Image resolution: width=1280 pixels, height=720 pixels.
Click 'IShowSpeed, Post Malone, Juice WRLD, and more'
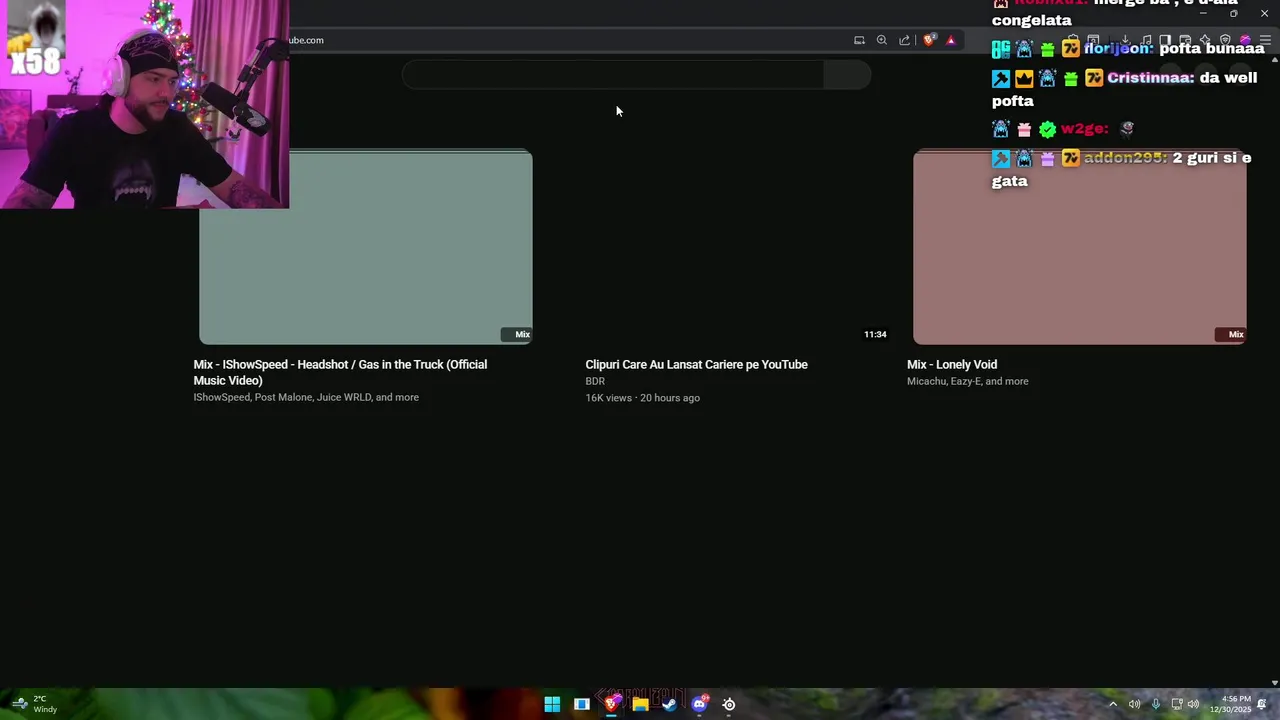(x=306, y=397)
